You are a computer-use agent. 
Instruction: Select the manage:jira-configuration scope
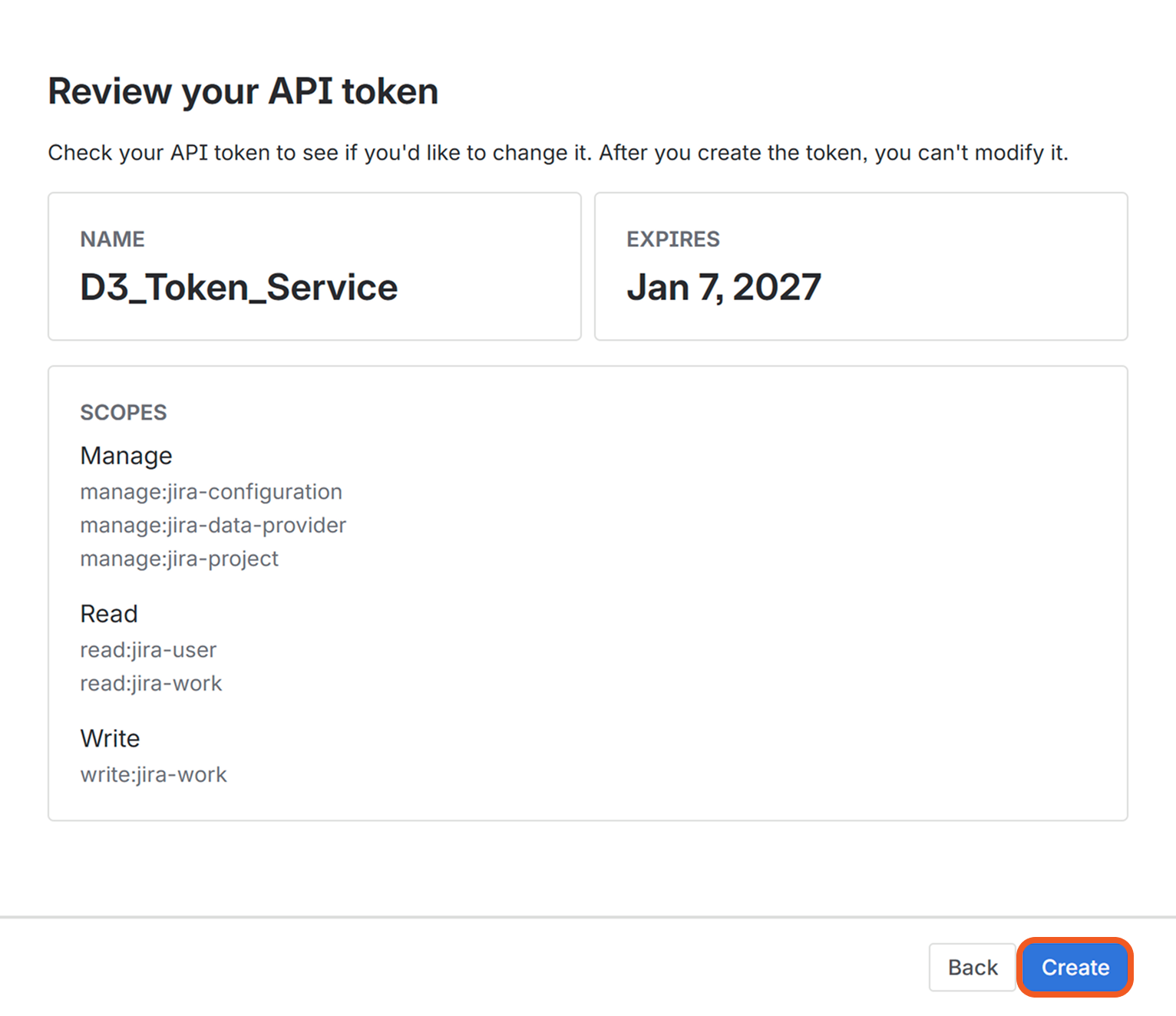coord(211,492)
